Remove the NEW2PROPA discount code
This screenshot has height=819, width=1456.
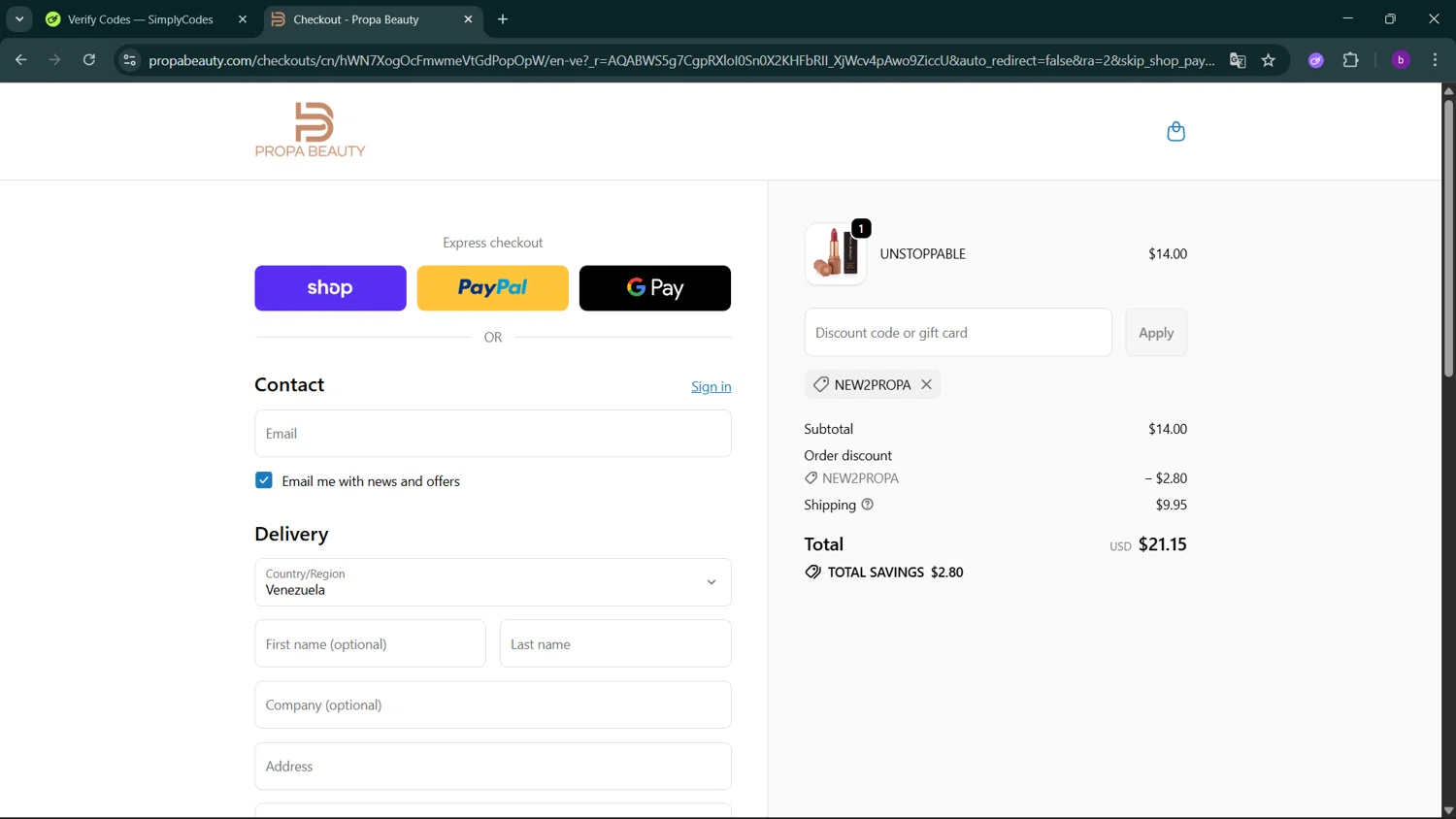point(927,384)
